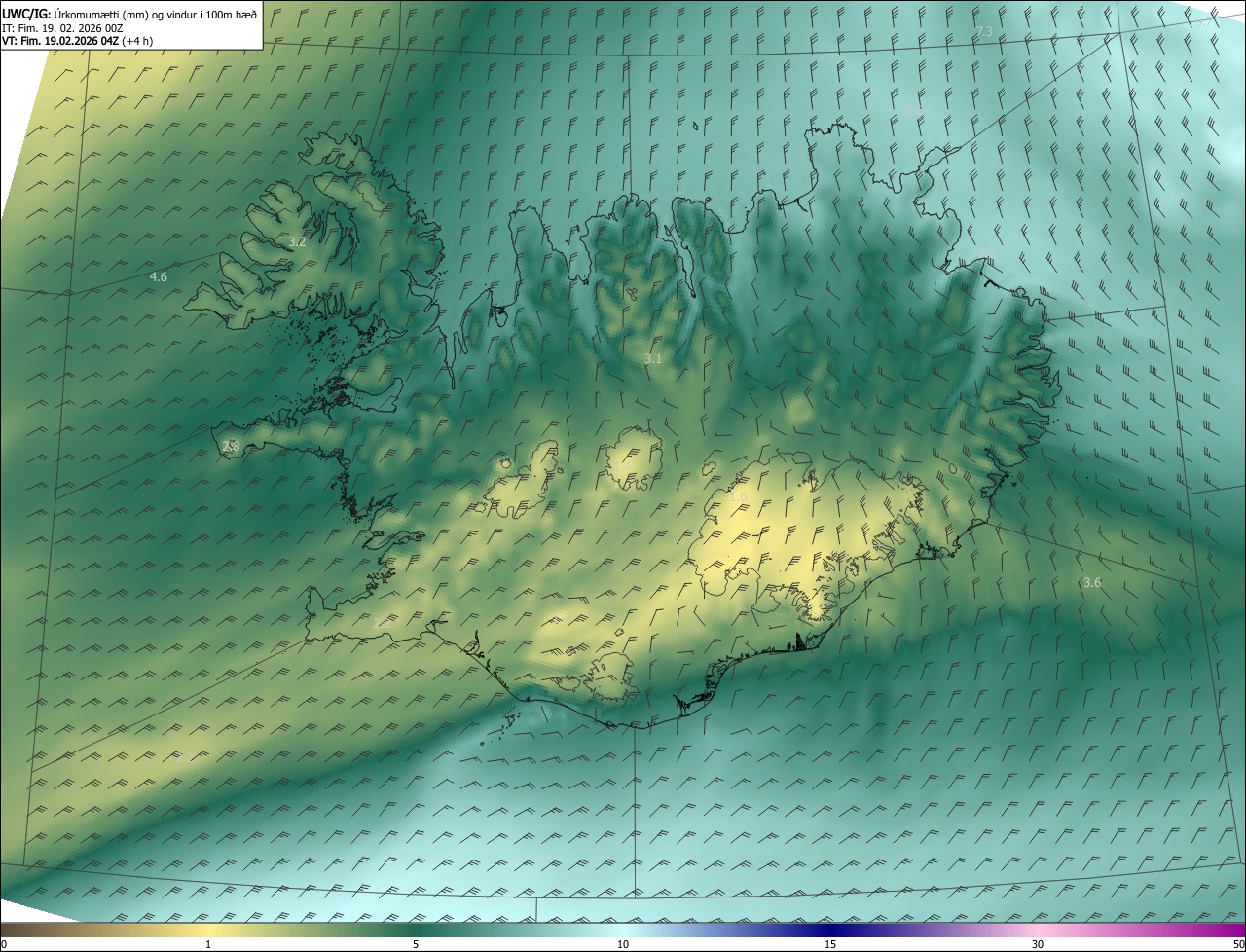Click the valid time "VT: Fim. 19.02.2026 04Z (+4 h)"
The height and width of the screenshot is (952, 1246).
click(77, 41)
